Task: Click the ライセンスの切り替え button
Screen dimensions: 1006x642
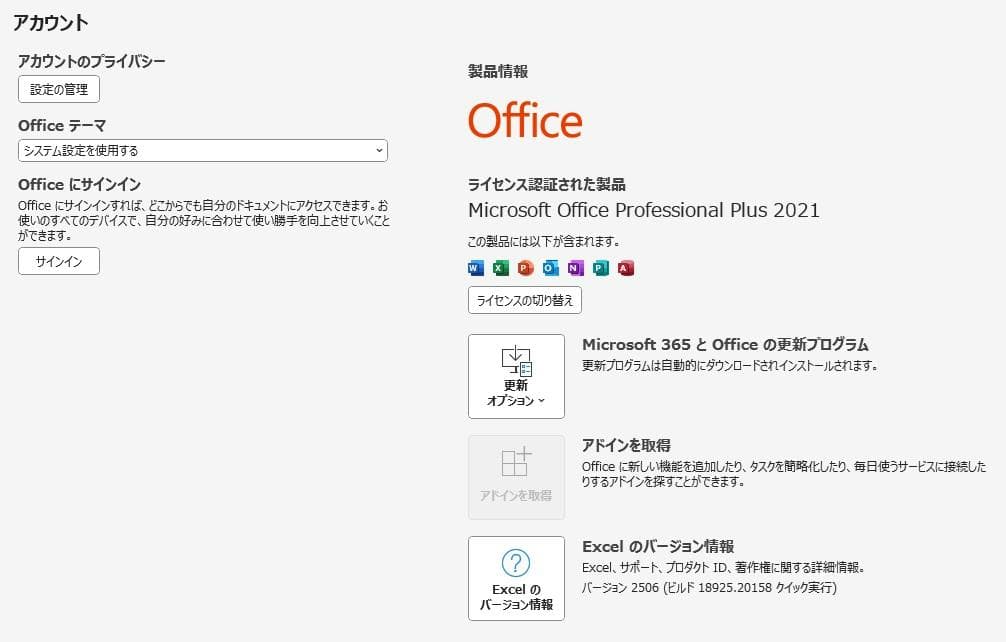Action: (x=525, y=300)
